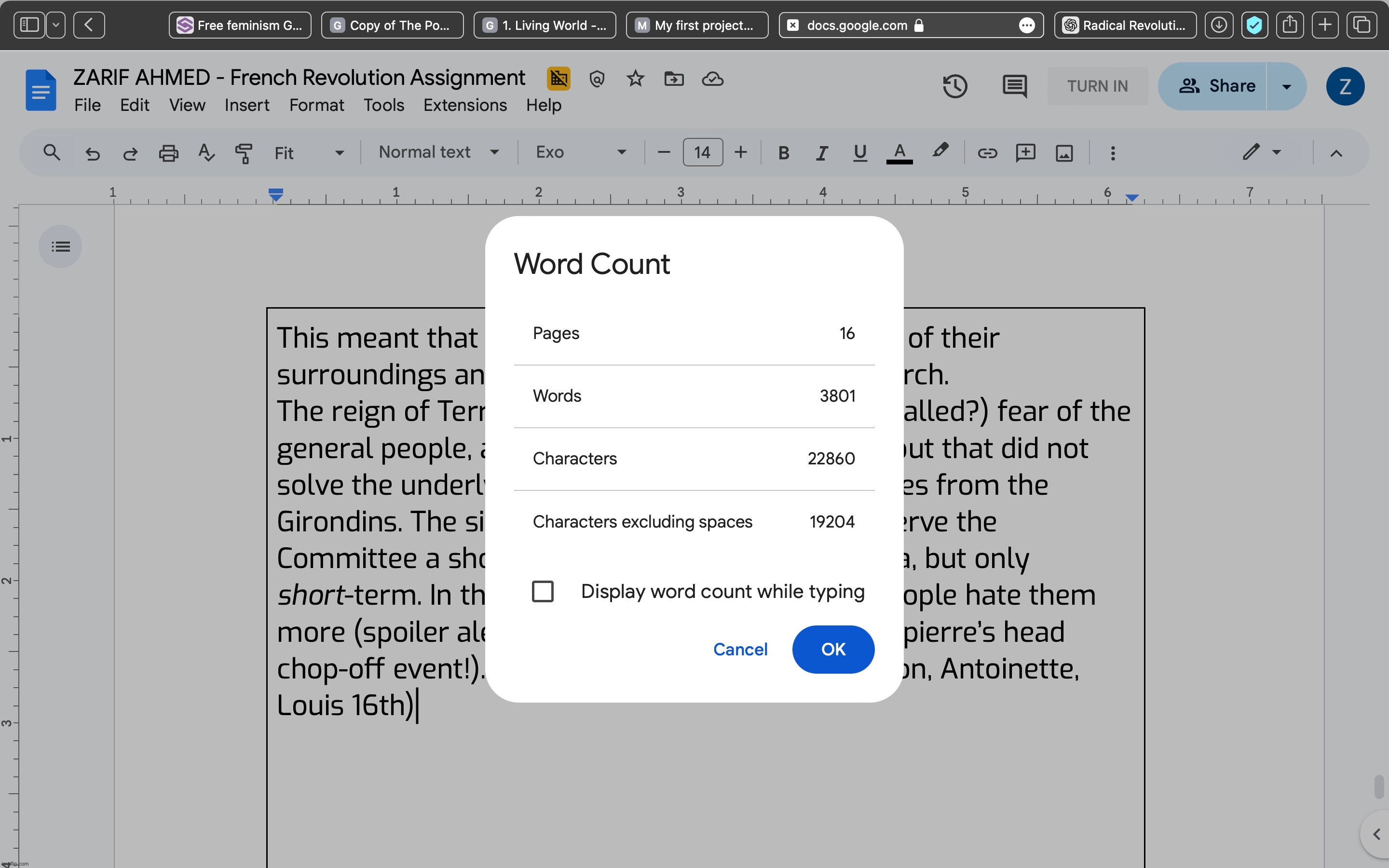1389x868 pixels.
Task: Switch to the Free feminism tab
Action: coord(240,25)
